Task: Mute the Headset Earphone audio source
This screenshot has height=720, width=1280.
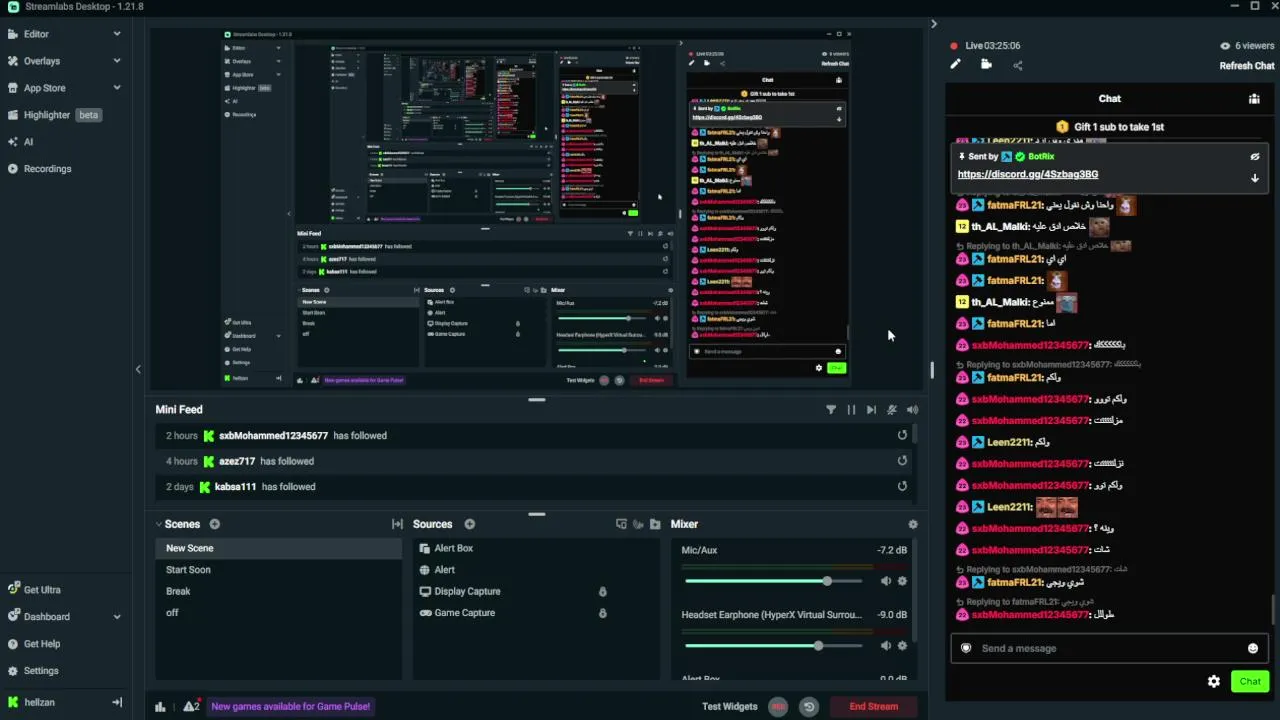Action: coord(885,646)
